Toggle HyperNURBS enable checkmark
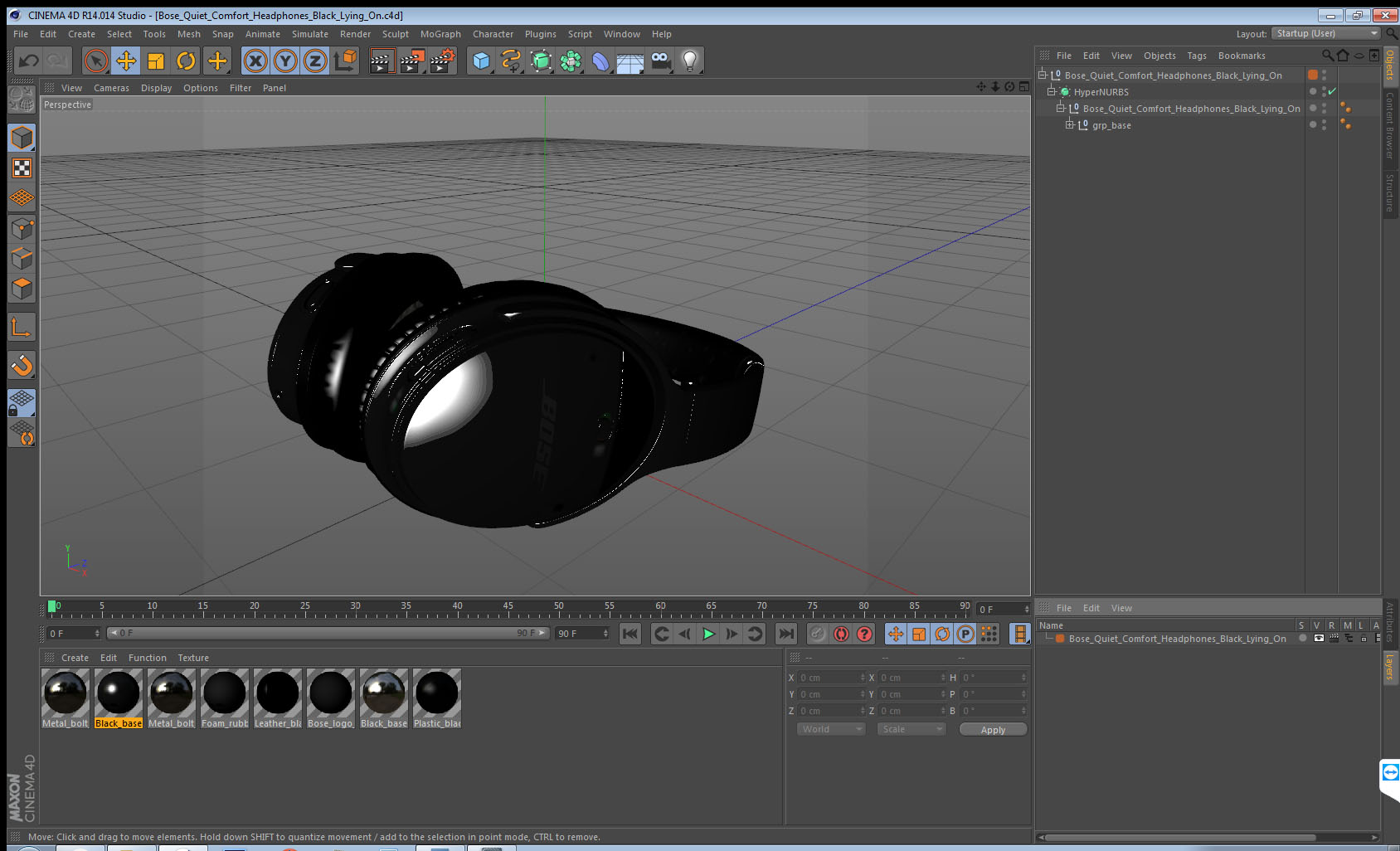 pyautogui.click(x=1333, y=91)
